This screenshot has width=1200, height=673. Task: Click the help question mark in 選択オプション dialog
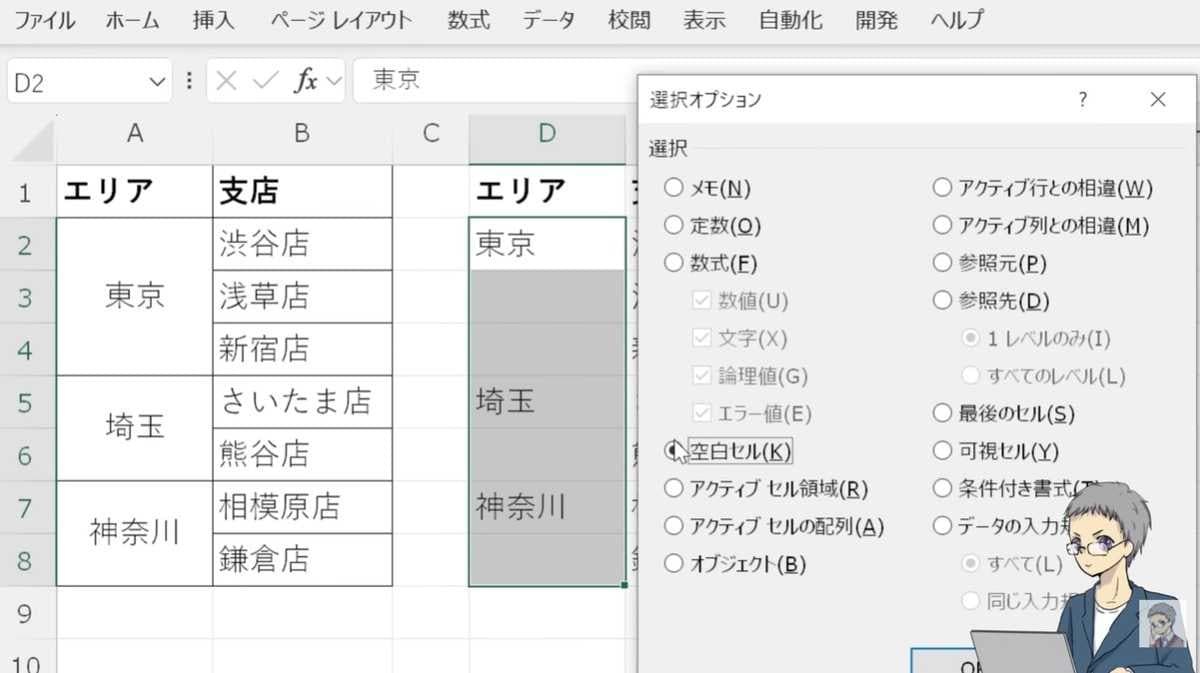tap(1083, 100)
